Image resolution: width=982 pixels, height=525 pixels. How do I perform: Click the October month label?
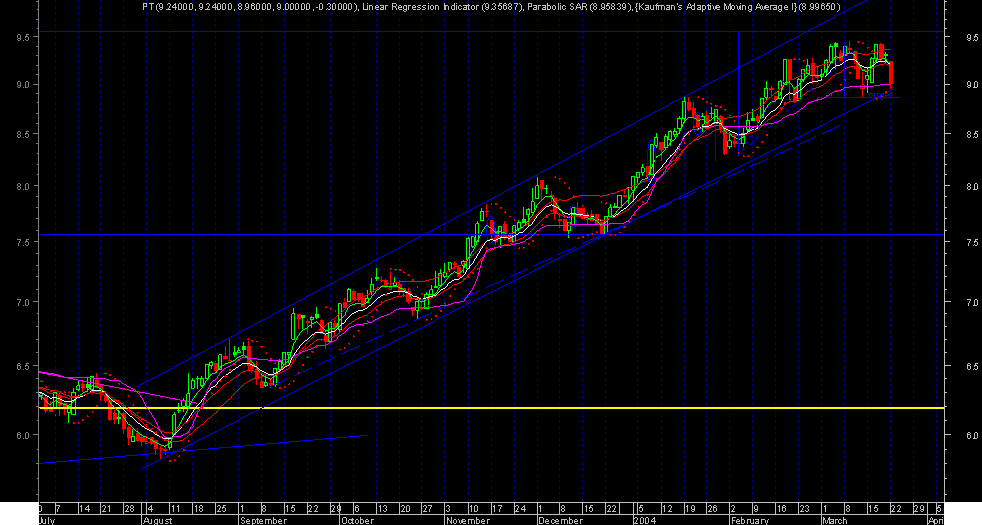click(358, 520)
